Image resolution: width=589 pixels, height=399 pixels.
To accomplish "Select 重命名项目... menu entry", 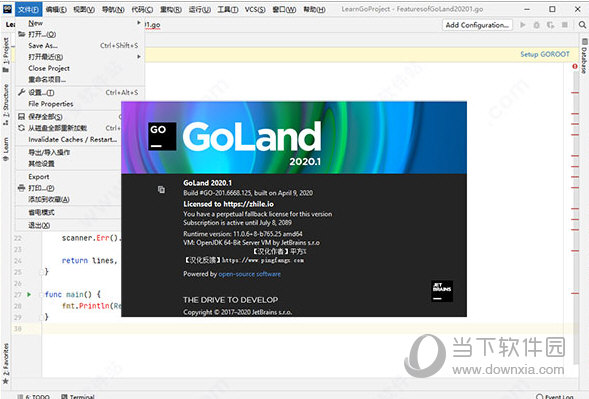I will 80,79.
